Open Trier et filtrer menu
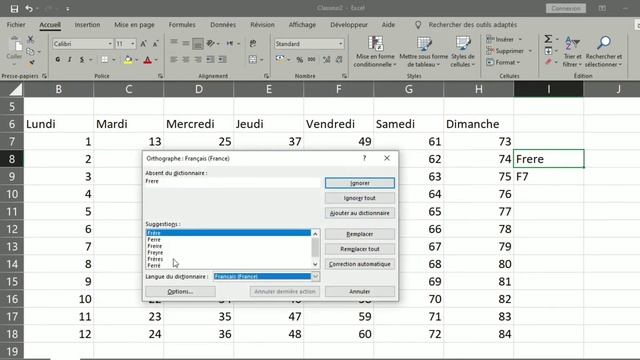Image resolution: width=640 pixels, height=360 pixels. [x=572, y=52]
